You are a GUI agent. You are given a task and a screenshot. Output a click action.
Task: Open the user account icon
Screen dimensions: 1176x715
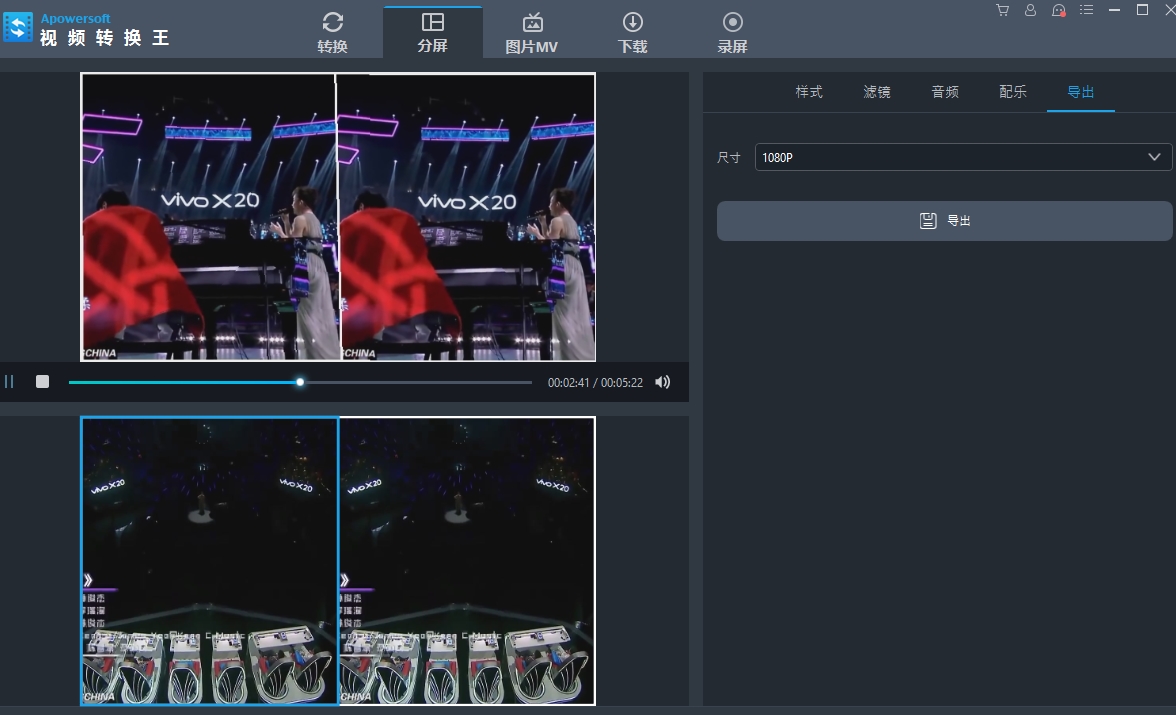[x=1030, y=10]
